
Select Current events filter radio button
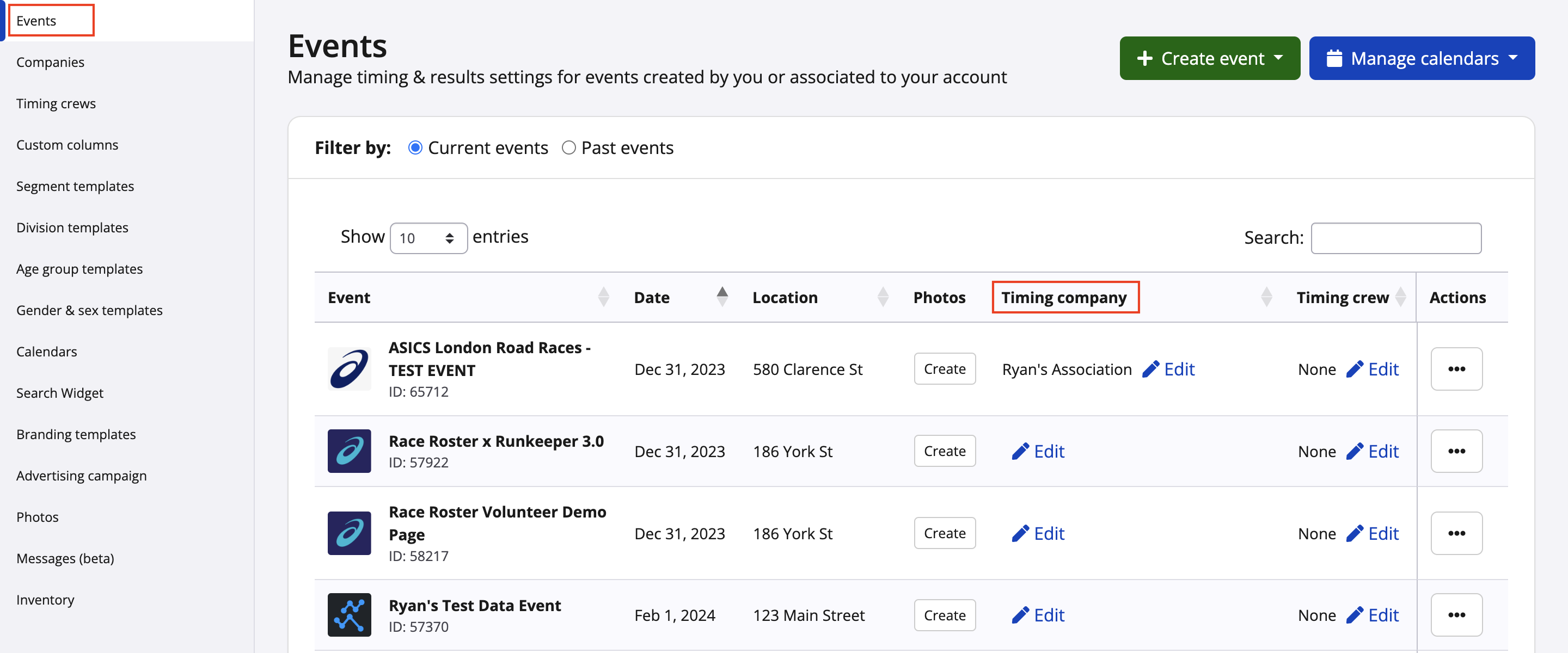click(x=415, y=148)
